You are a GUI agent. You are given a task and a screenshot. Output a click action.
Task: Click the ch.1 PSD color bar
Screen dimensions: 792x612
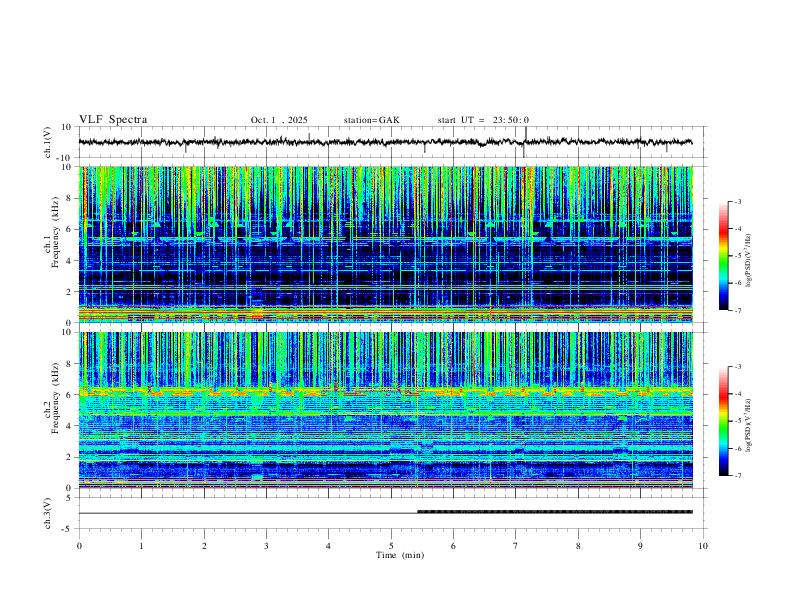(x=723, y=256)
